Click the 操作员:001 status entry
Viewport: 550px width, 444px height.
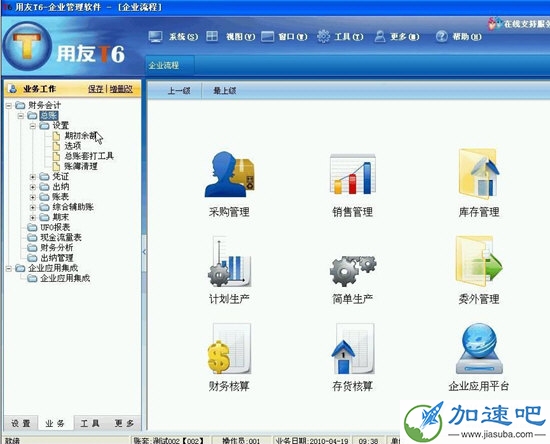242,440
